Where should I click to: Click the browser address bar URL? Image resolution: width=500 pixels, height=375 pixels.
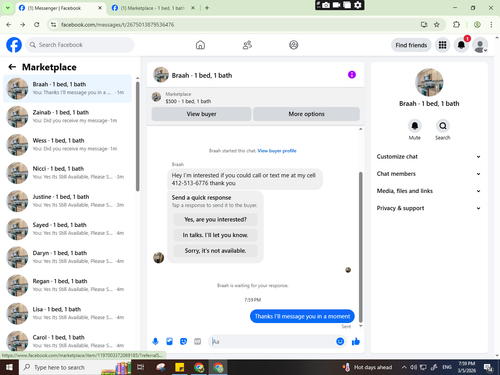pyautogui.click(x=118, y=25)
